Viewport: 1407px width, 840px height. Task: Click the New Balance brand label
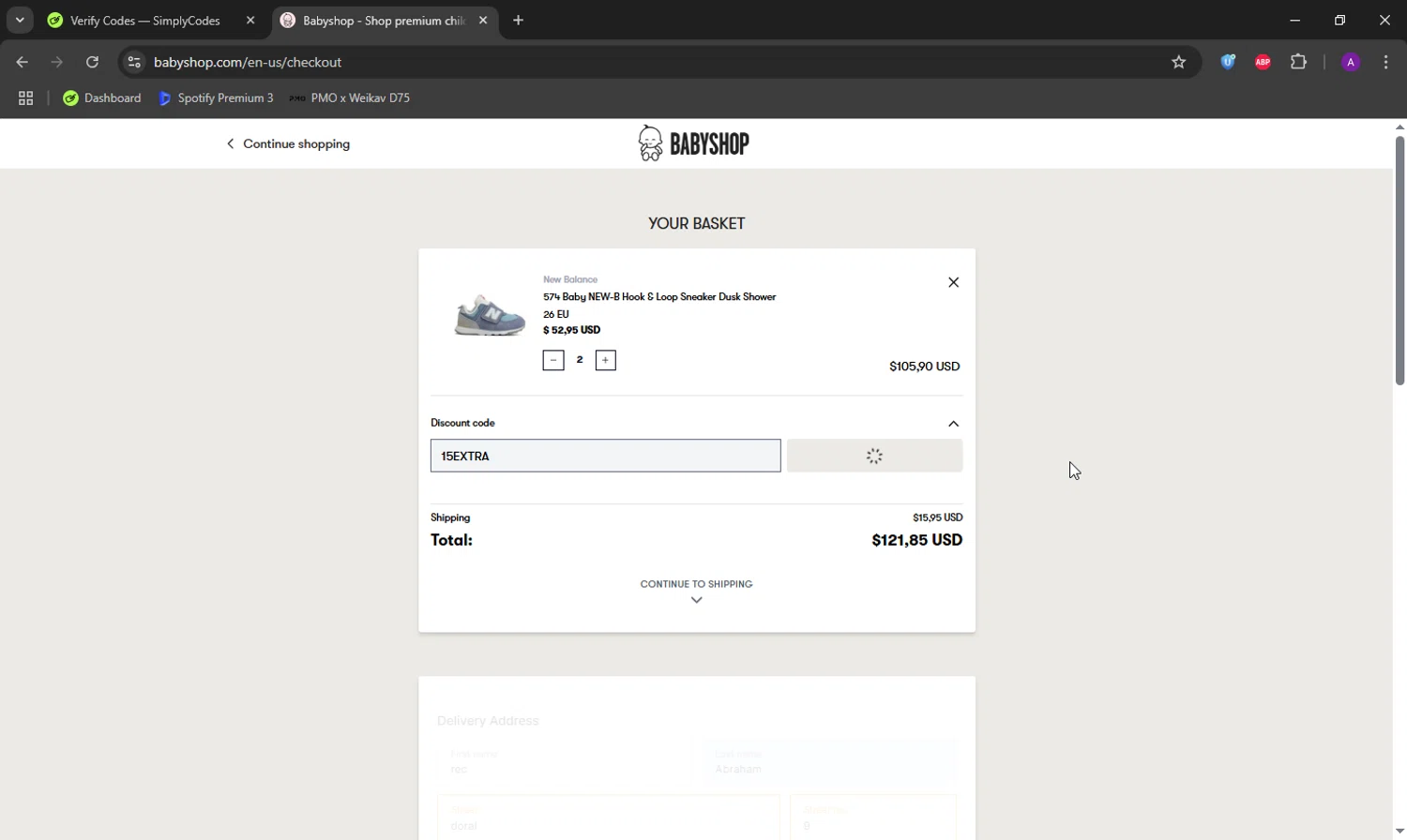tap(570, 279)
